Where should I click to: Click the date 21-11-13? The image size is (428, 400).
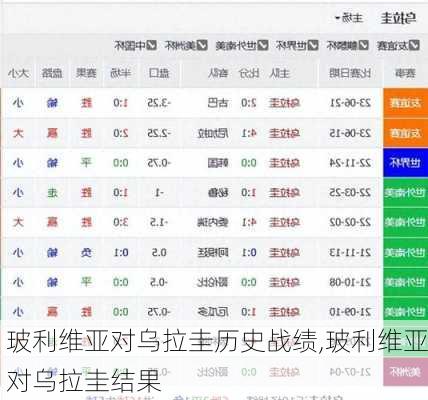point(350,252)
